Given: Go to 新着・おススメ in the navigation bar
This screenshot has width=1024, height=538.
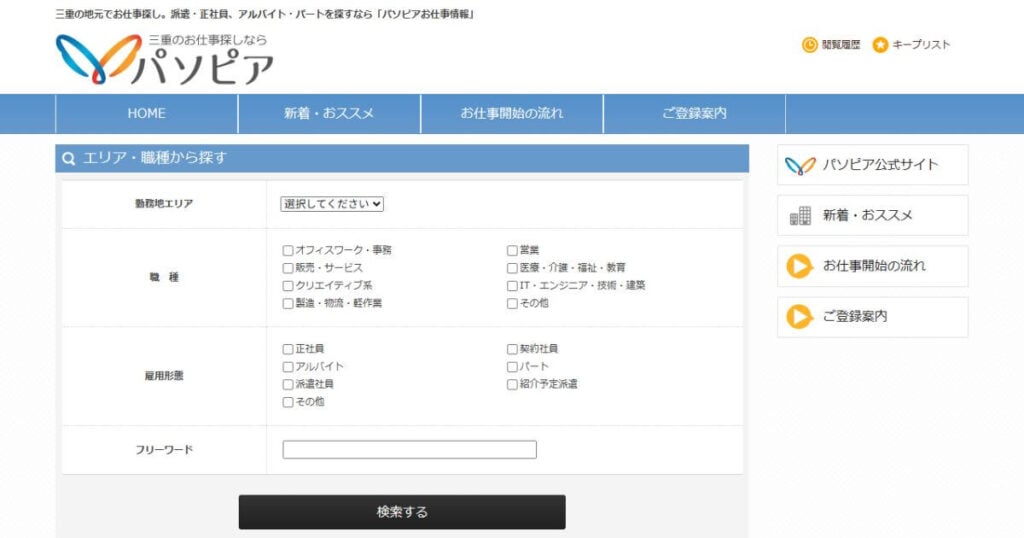Looking at the screenshot, I should click(x=329, y=114).
